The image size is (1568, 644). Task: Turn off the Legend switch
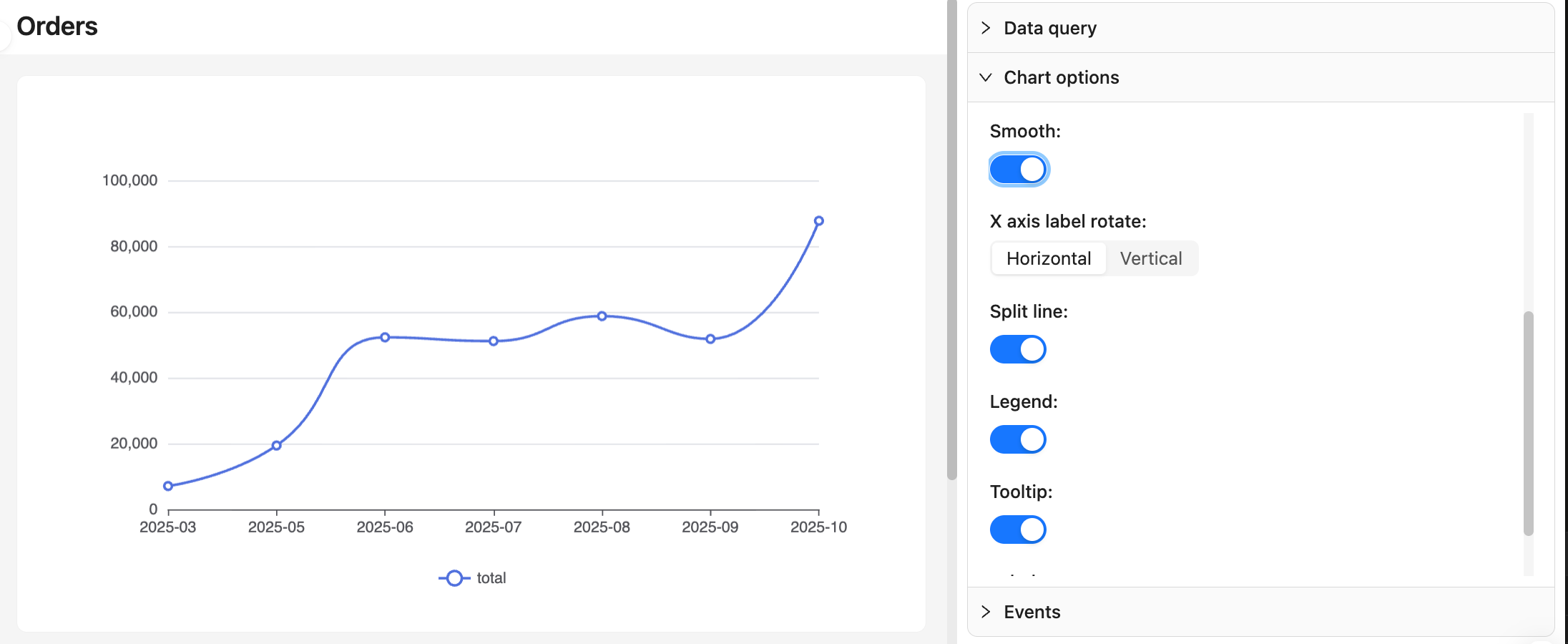pyautogui.click(x=1018, y=439)
